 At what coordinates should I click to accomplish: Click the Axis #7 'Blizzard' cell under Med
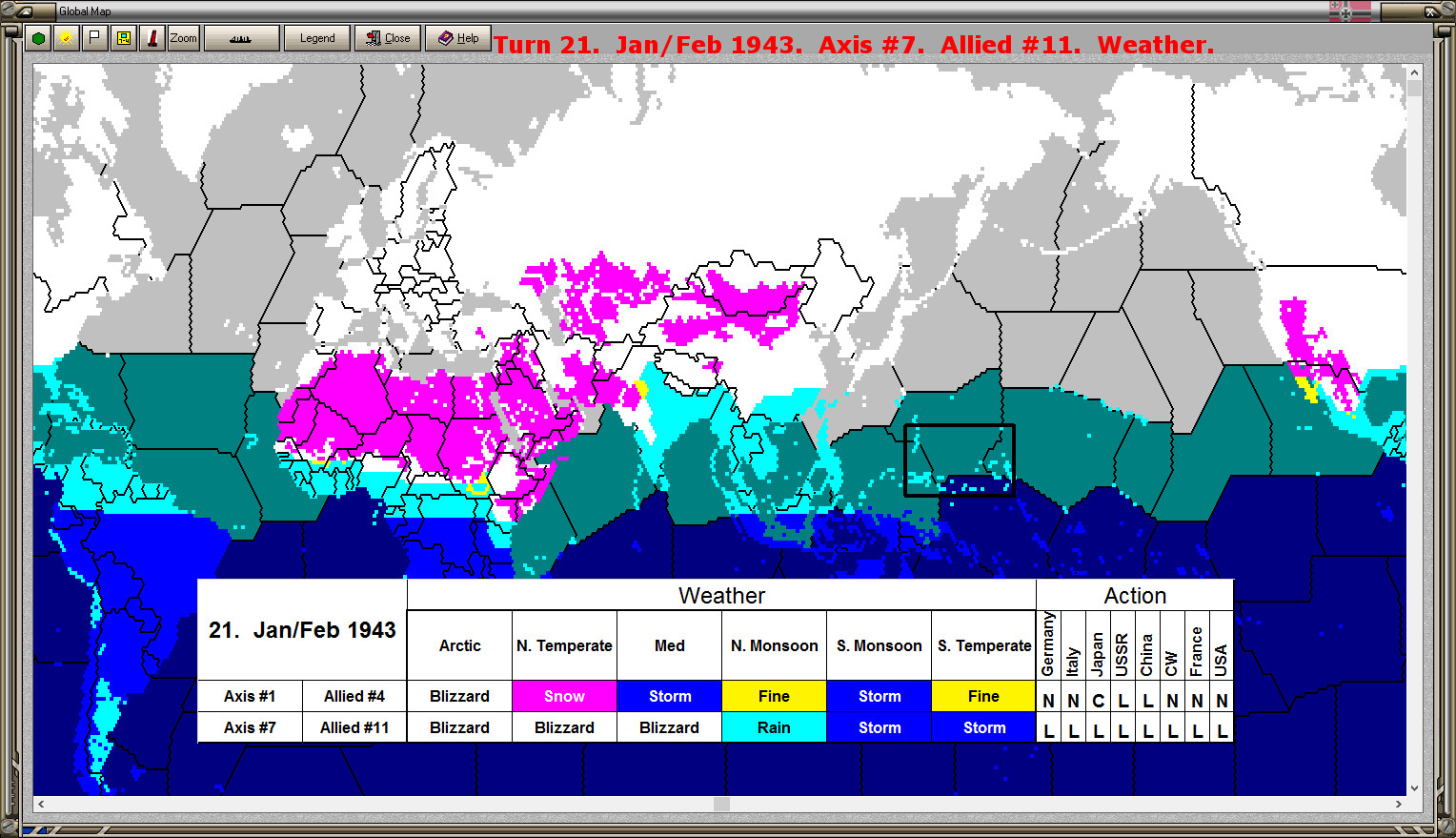669,727
